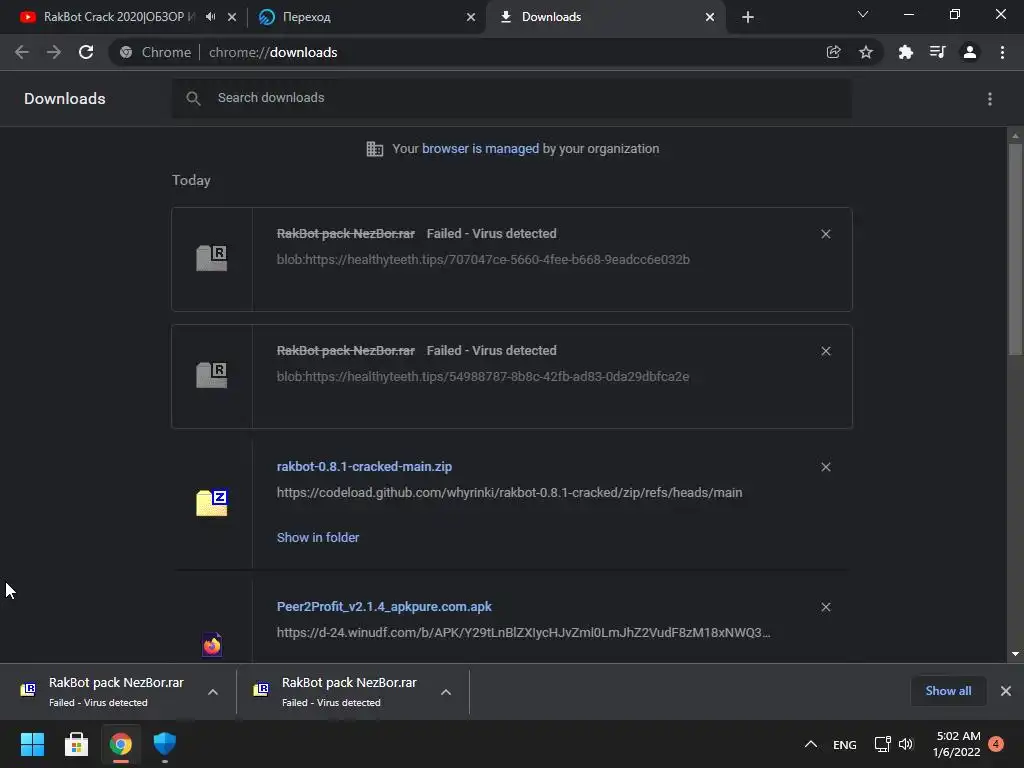Open Windows Security shield in taskbar
This screenshot has height=768, width=1024.
point(165,744)
